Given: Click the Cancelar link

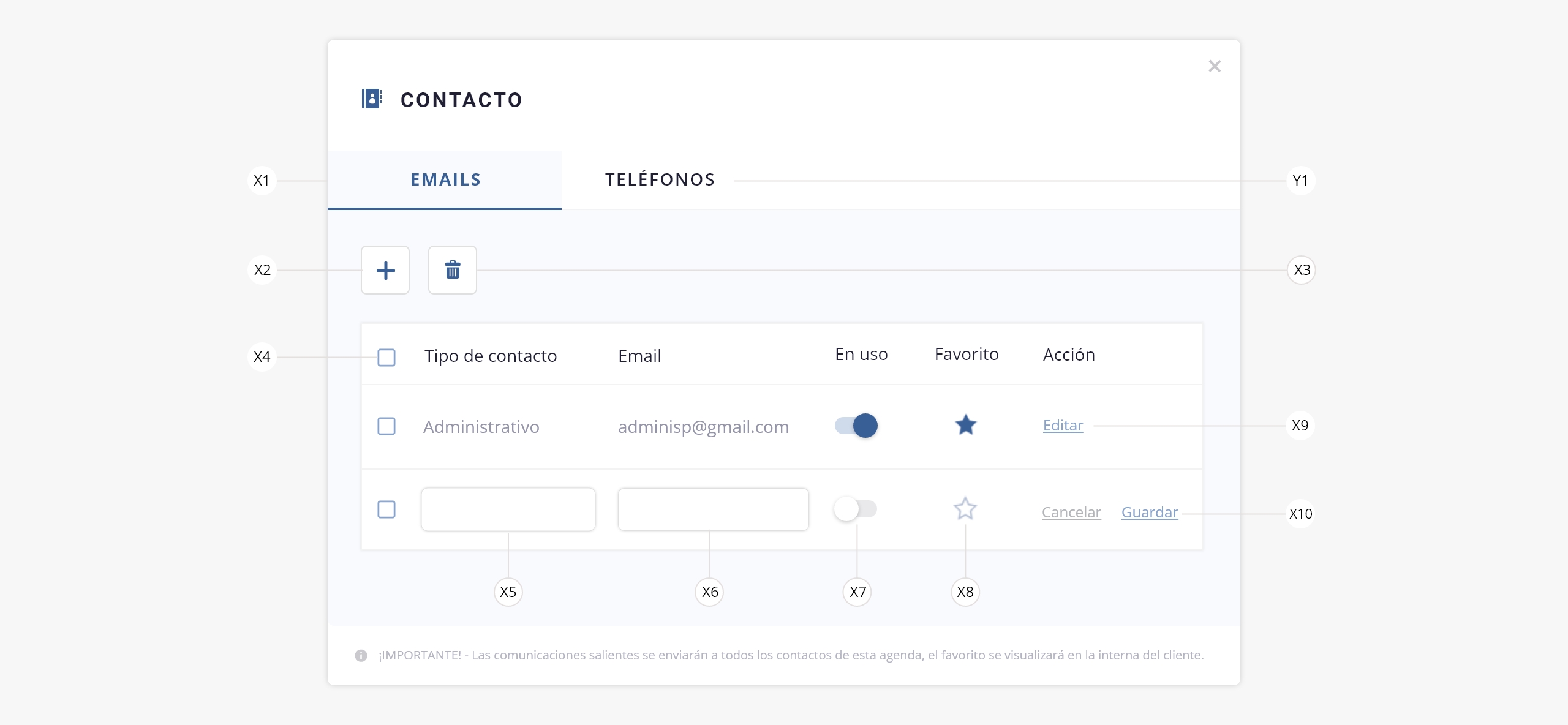Looking at the screenshot, I should (x=1071, y=513).
